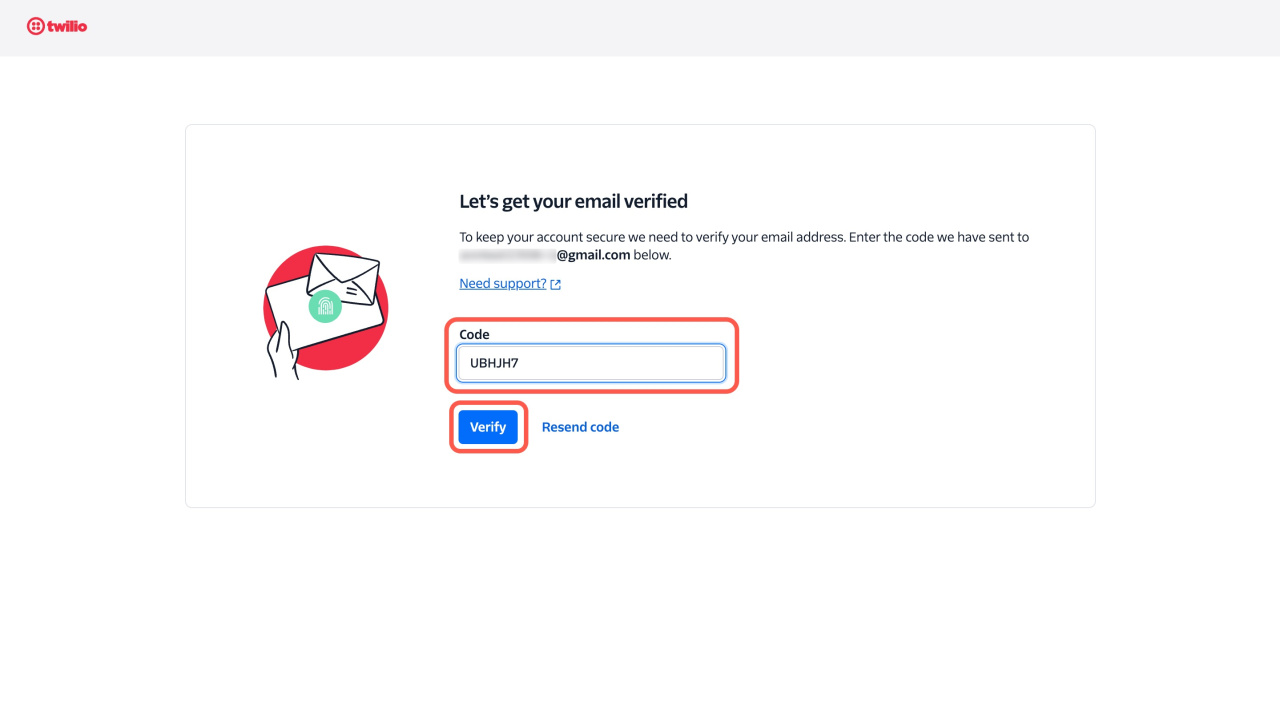
Task: Click the external link icon beside Need support
Action: point(555,283)
